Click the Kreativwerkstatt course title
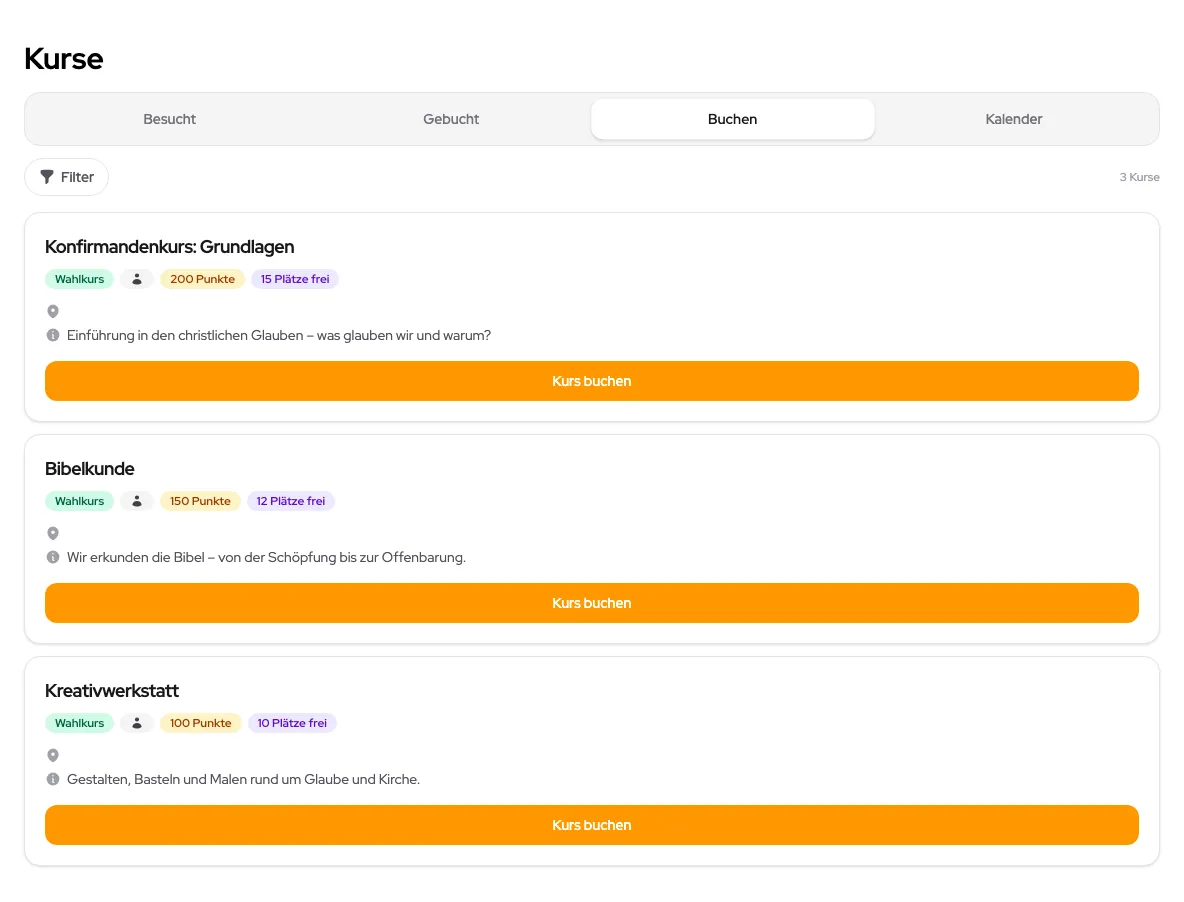1184x902 pixels. pyautogui.click(x=112, y=691)
